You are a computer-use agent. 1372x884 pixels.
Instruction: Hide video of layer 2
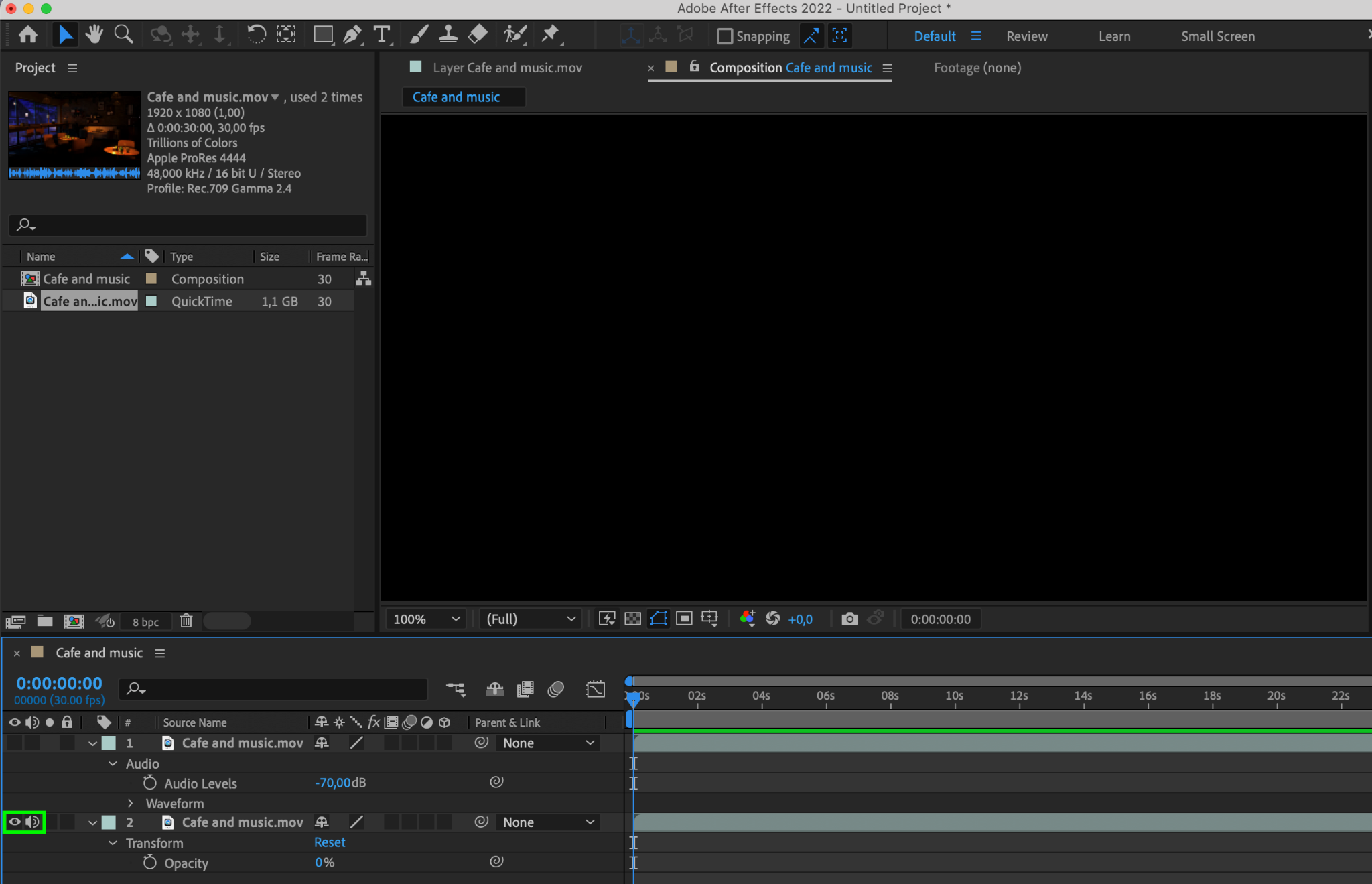point(14,822)
